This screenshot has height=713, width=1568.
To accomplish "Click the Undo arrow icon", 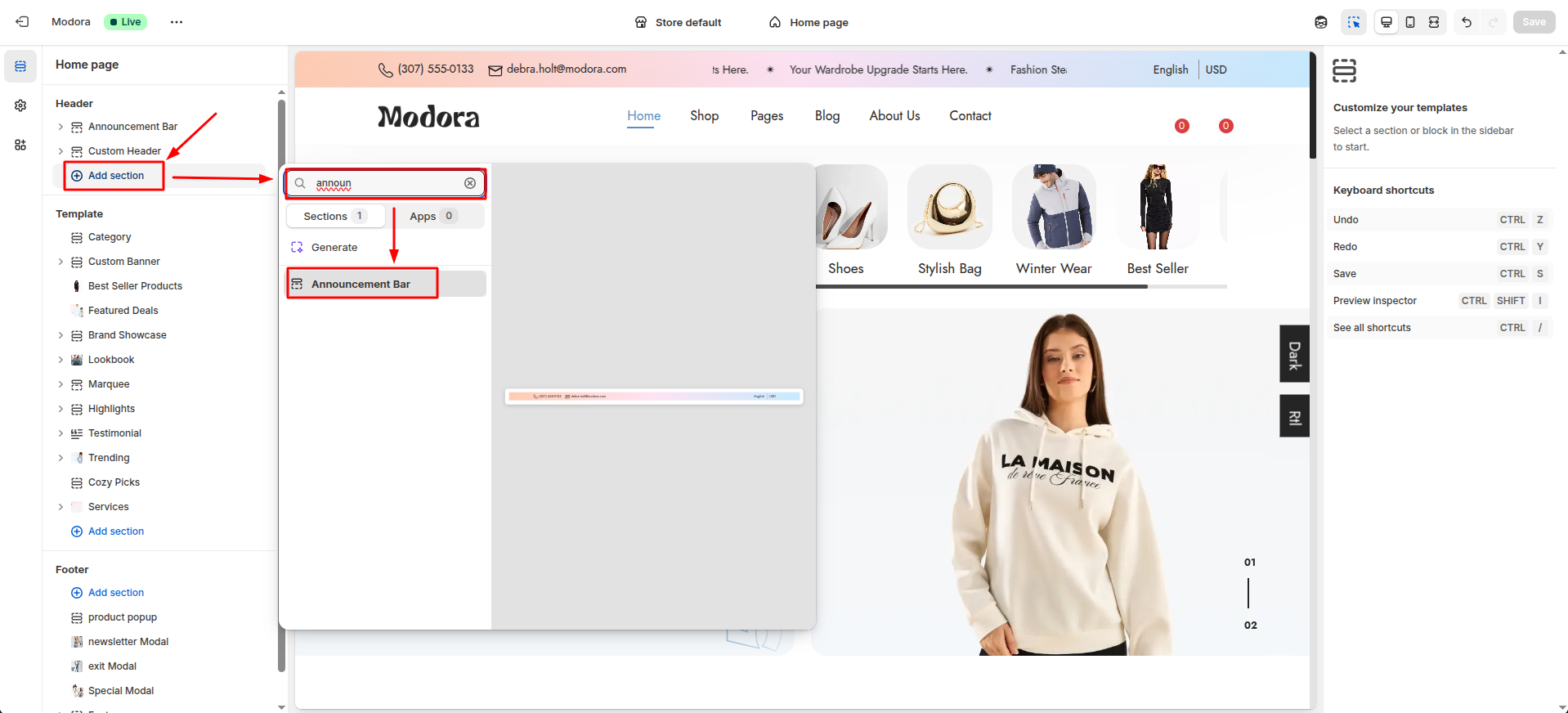I will coord(1467,22).
